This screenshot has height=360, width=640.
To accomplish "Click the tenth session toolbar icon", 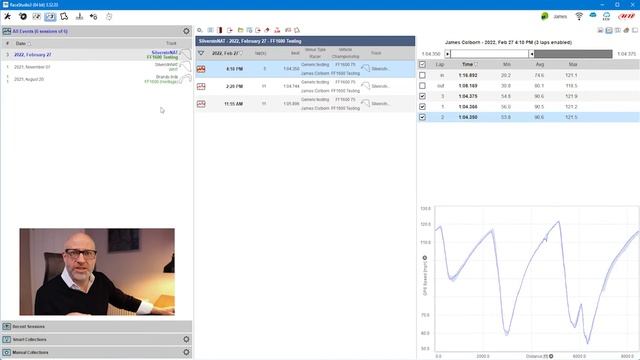I will coord(288,30).
